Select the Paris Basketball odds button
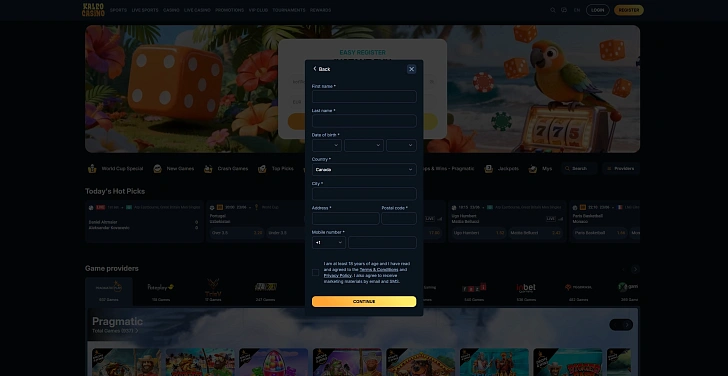Image resolution: width=728 pixels, height=376 pixels. pyautogui.click(x=600, y=233)
